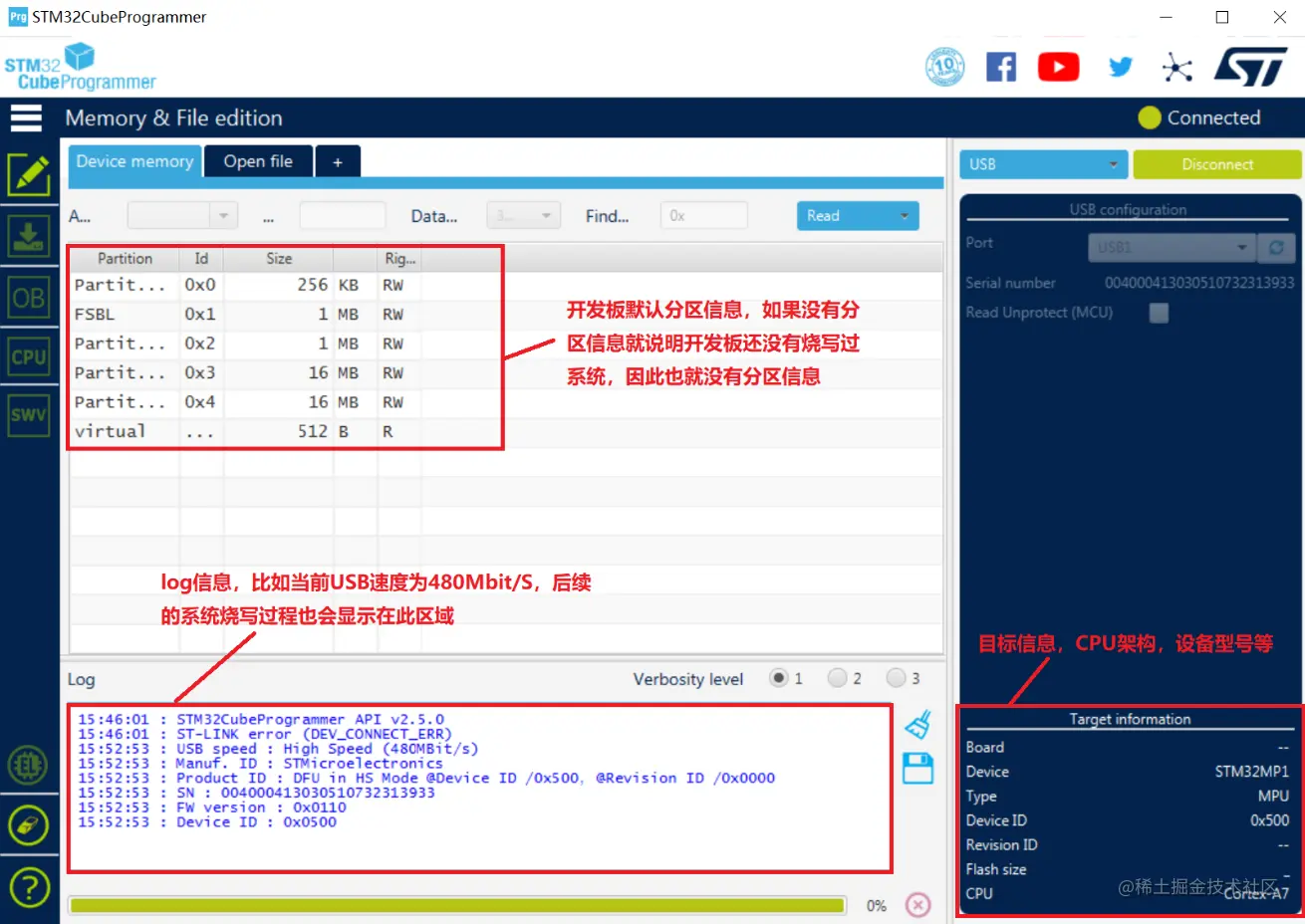Switch to the Device memory tab
The width and height of the screenshot is (1305, 924).
coord(134,161)
